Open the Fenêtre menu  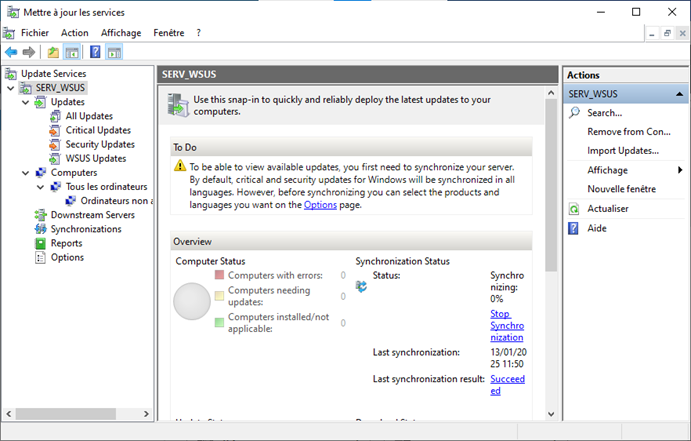click(169, 33)
